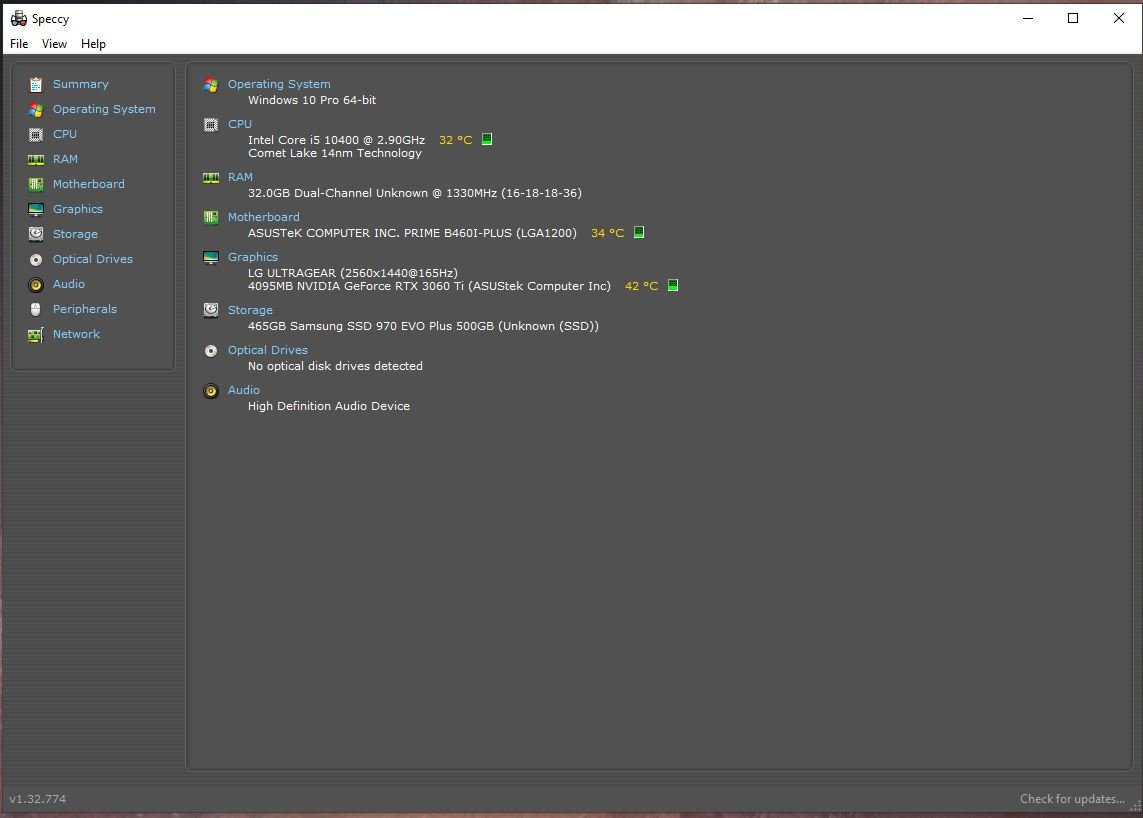
Task: Click the ASUSTeK PRIME B460I-PLUS motherboard line
Action: pyautogui.click(x=412, y=233)
